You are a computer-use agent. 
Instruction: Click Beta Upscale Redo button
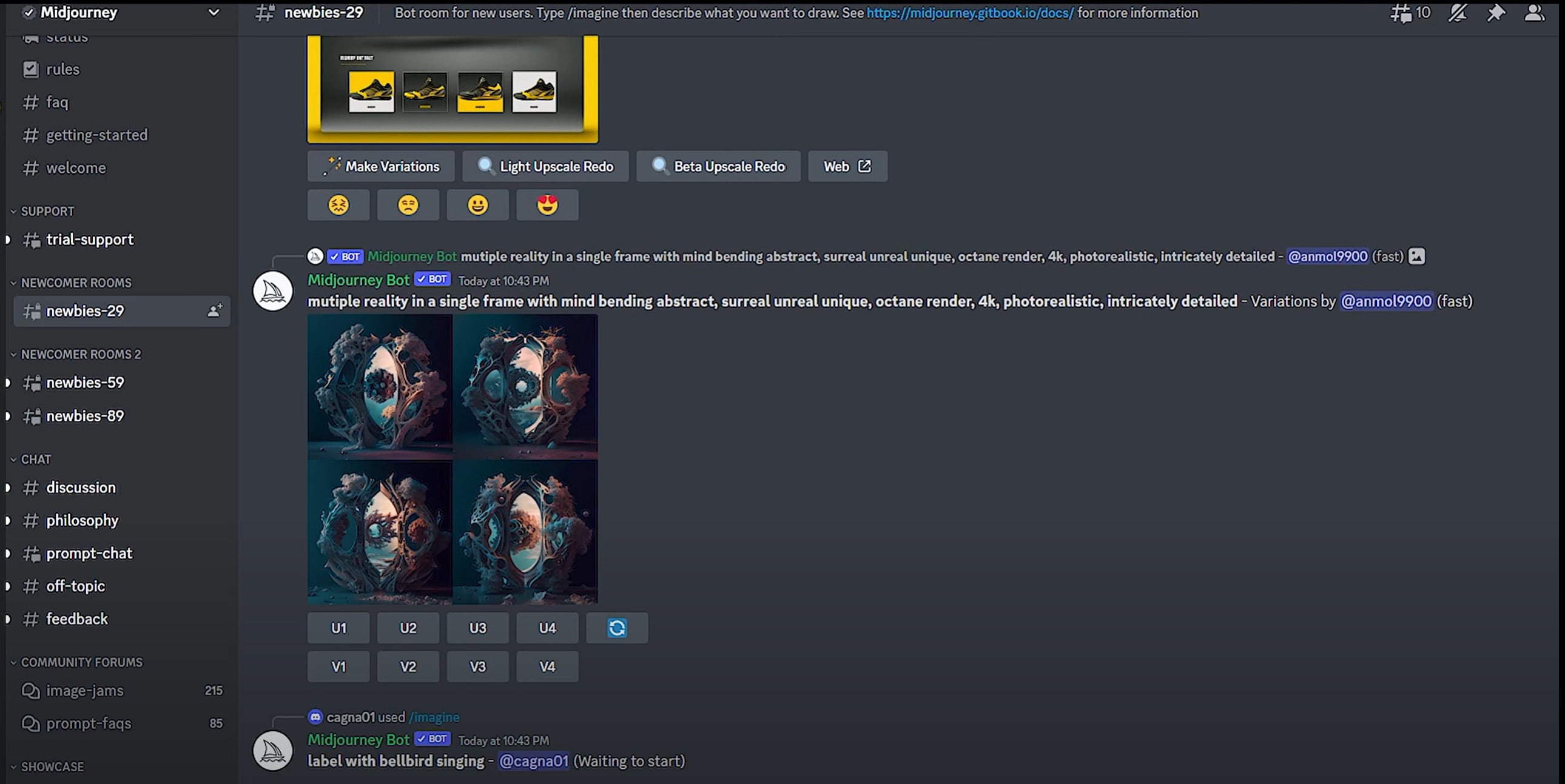[x=719, y=166]
